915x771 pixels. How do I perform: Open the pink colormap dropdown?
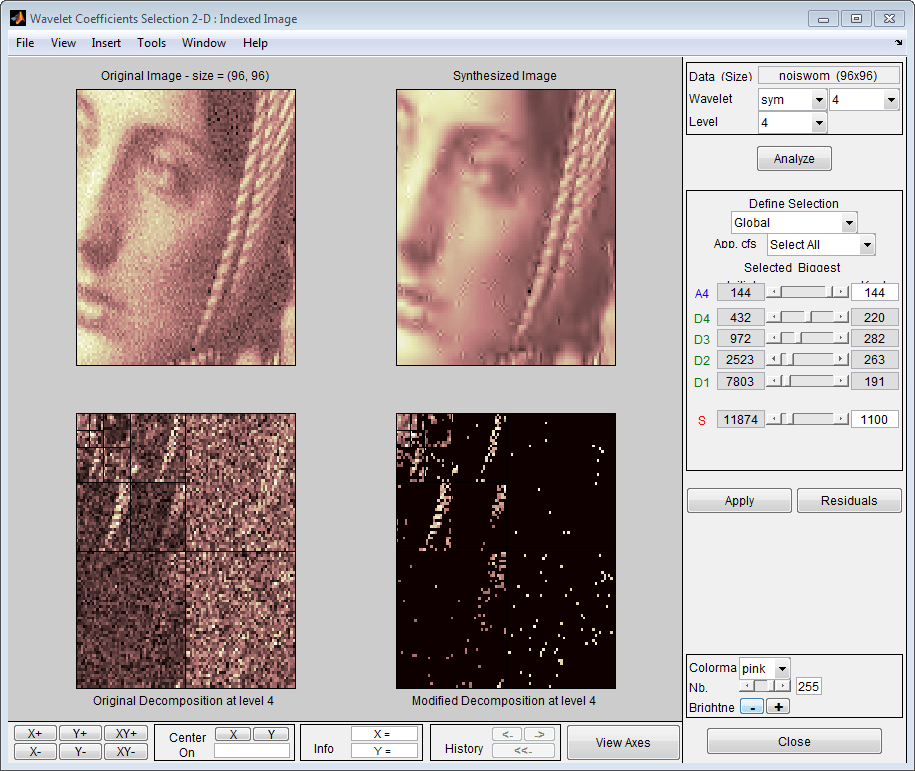coord(764,667)
